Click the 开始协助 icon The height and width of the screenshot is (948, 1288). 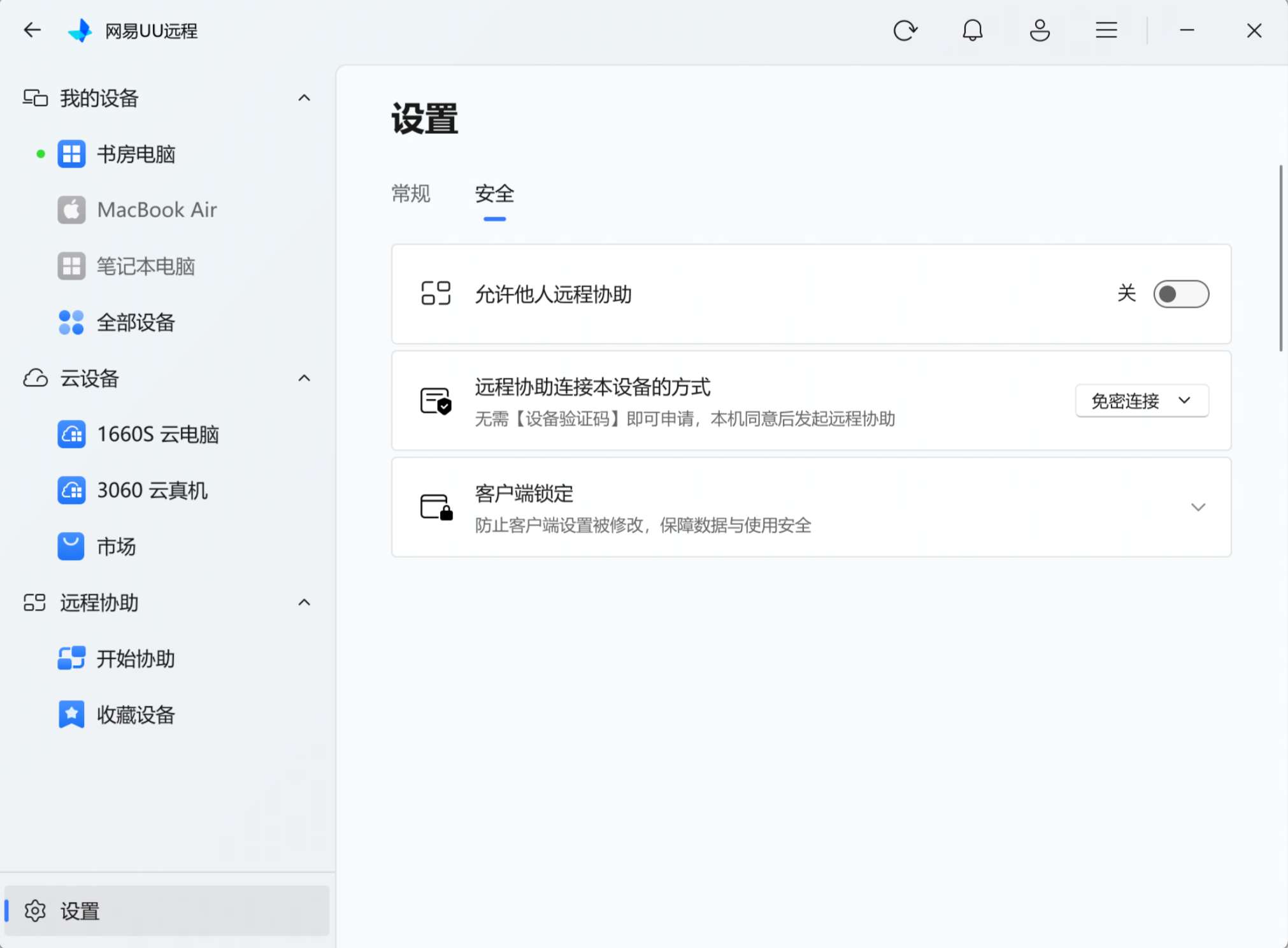(x=71, y=658)
